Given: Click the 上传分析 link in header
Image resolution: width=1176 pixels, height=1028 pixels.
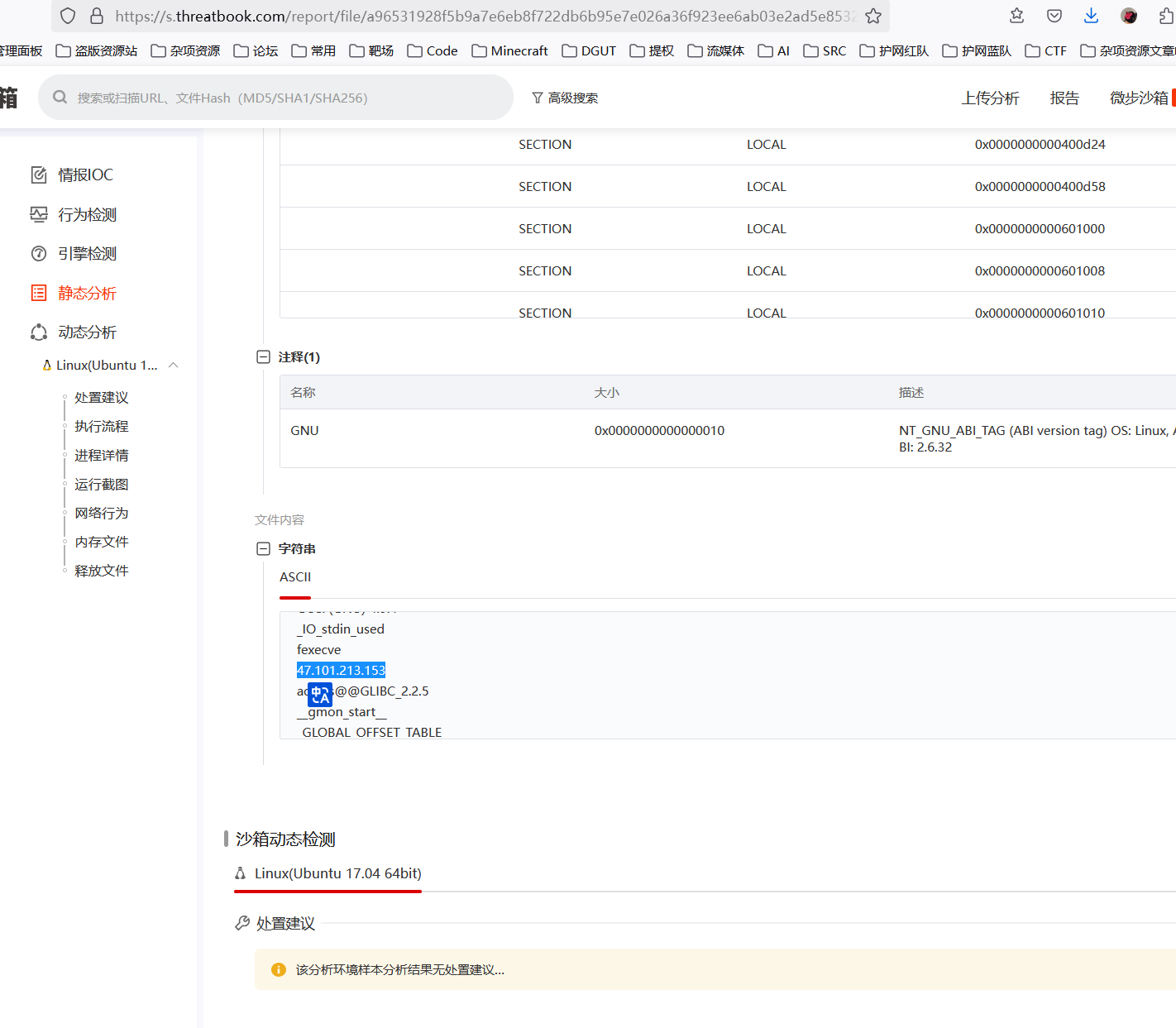Looking at the screenshot, I should pyautogui.click(x=990, y=98).
